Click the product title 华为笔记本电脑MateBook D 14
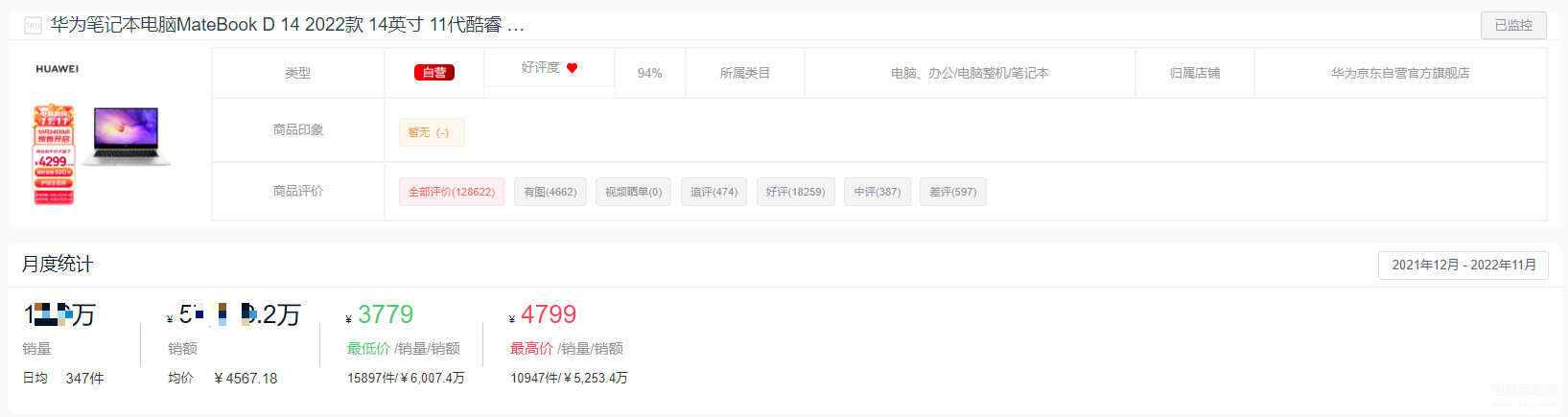Image resolution: width=1568 pixels, height=417 pixels. [288, 25]
